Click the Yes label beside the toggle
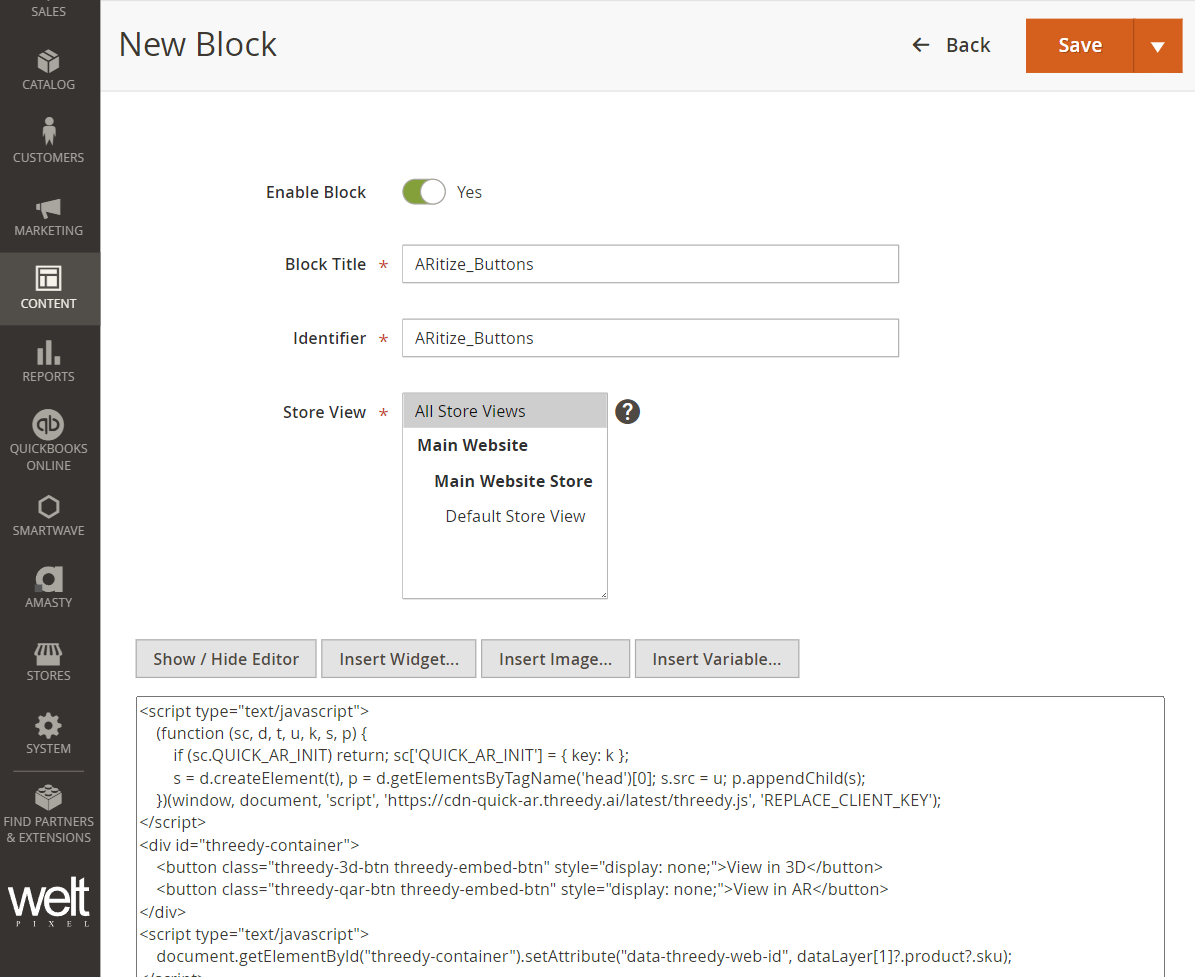Screen dimensions: 1195x977 [x=469, y=192]
